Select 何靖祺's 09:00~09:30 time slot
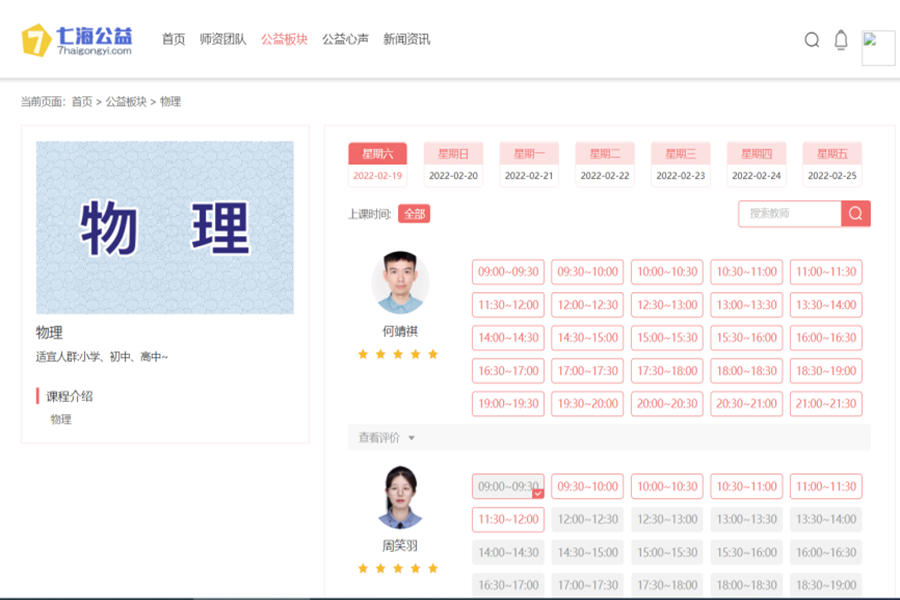This screenshot has width=900, height=600. tap(508, 272)
